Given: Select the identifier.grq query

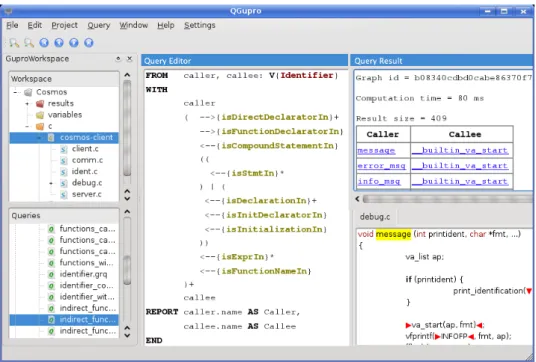Looking at the screenshot, I should (83, 274).
